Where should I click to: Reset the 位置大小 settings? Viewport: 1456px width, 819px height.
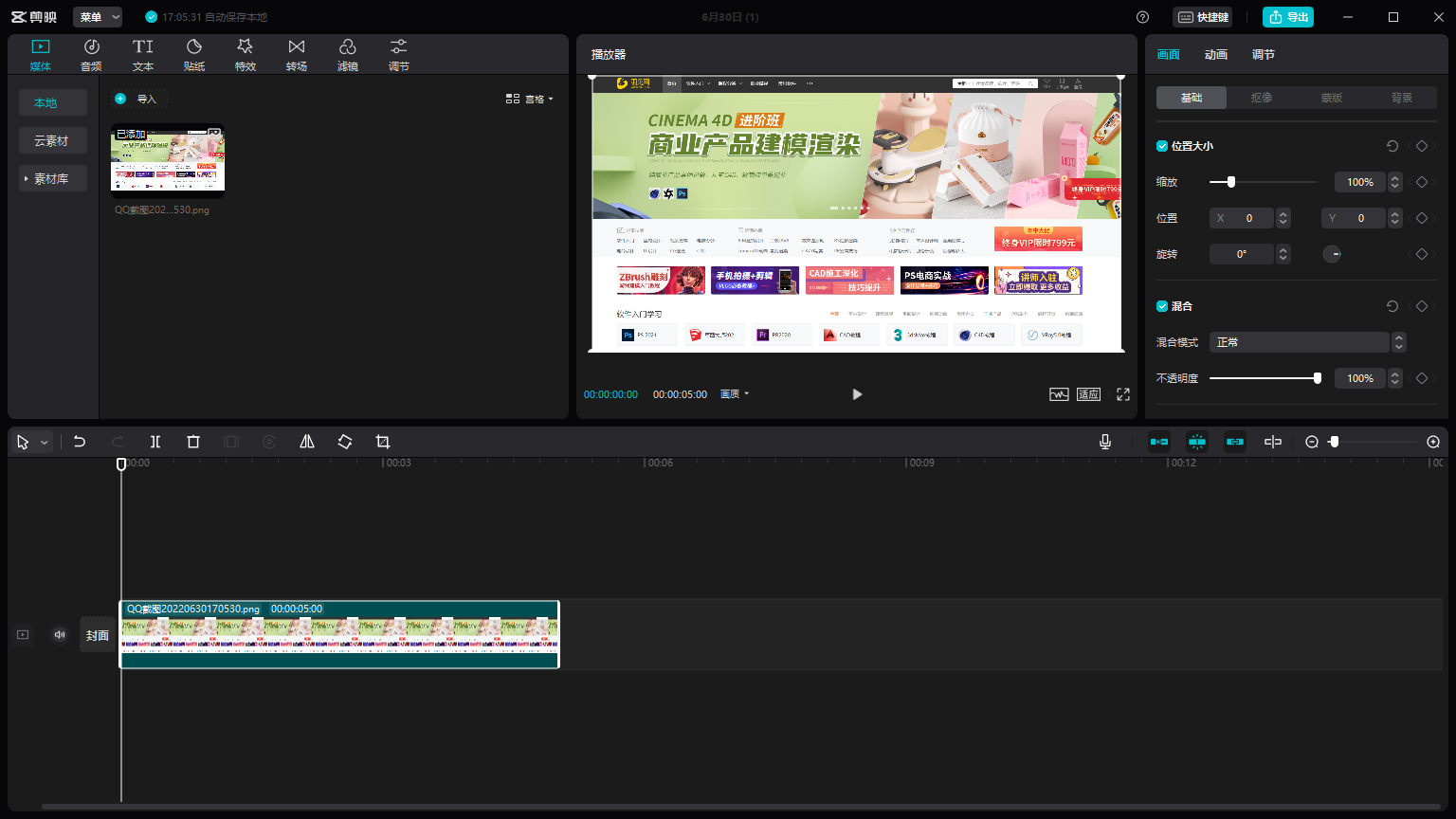click(1392, 146)
